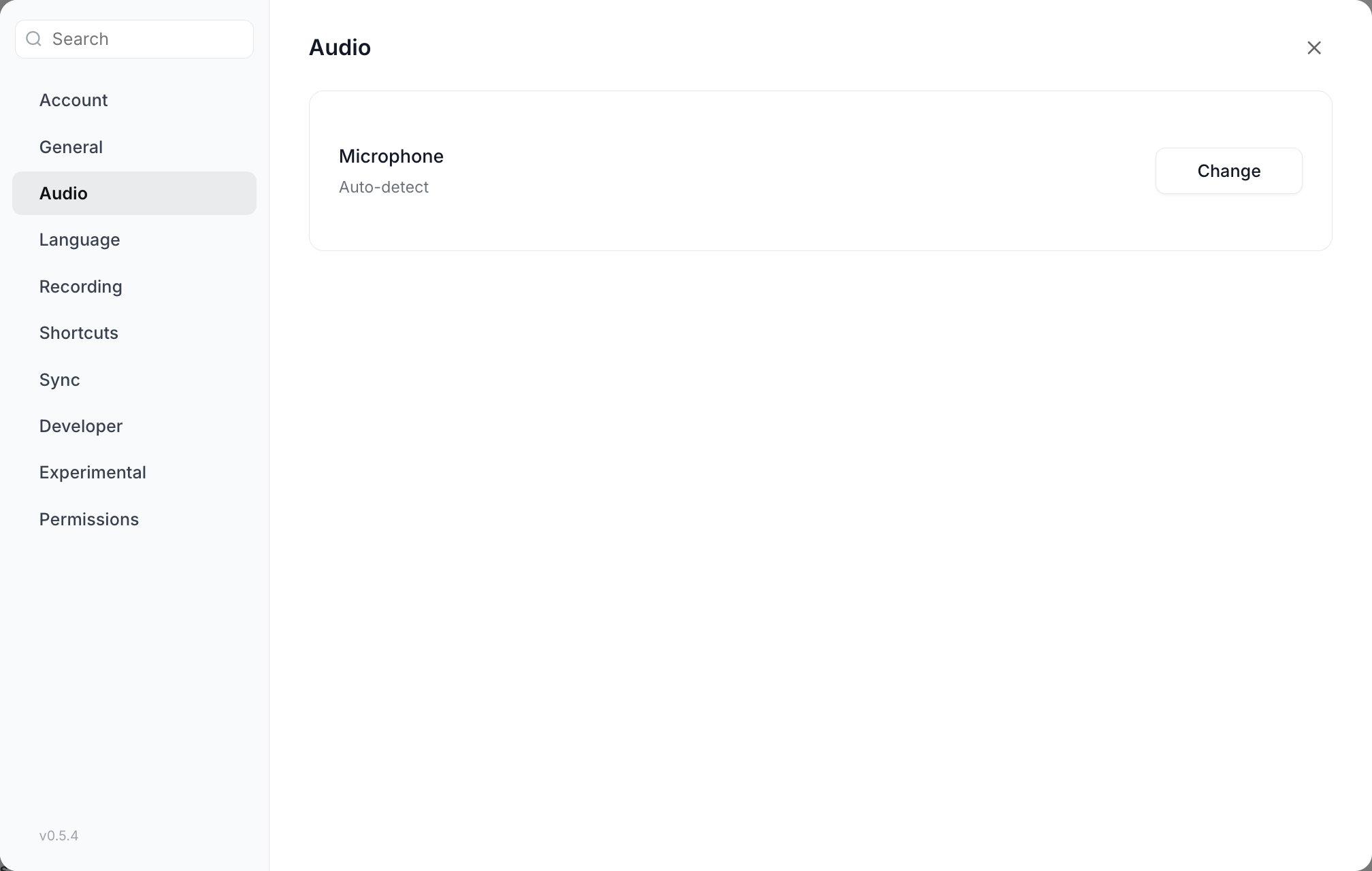Select the Audio sidebar item
This screenshot has width=1372, height=871.
point(134,193)
